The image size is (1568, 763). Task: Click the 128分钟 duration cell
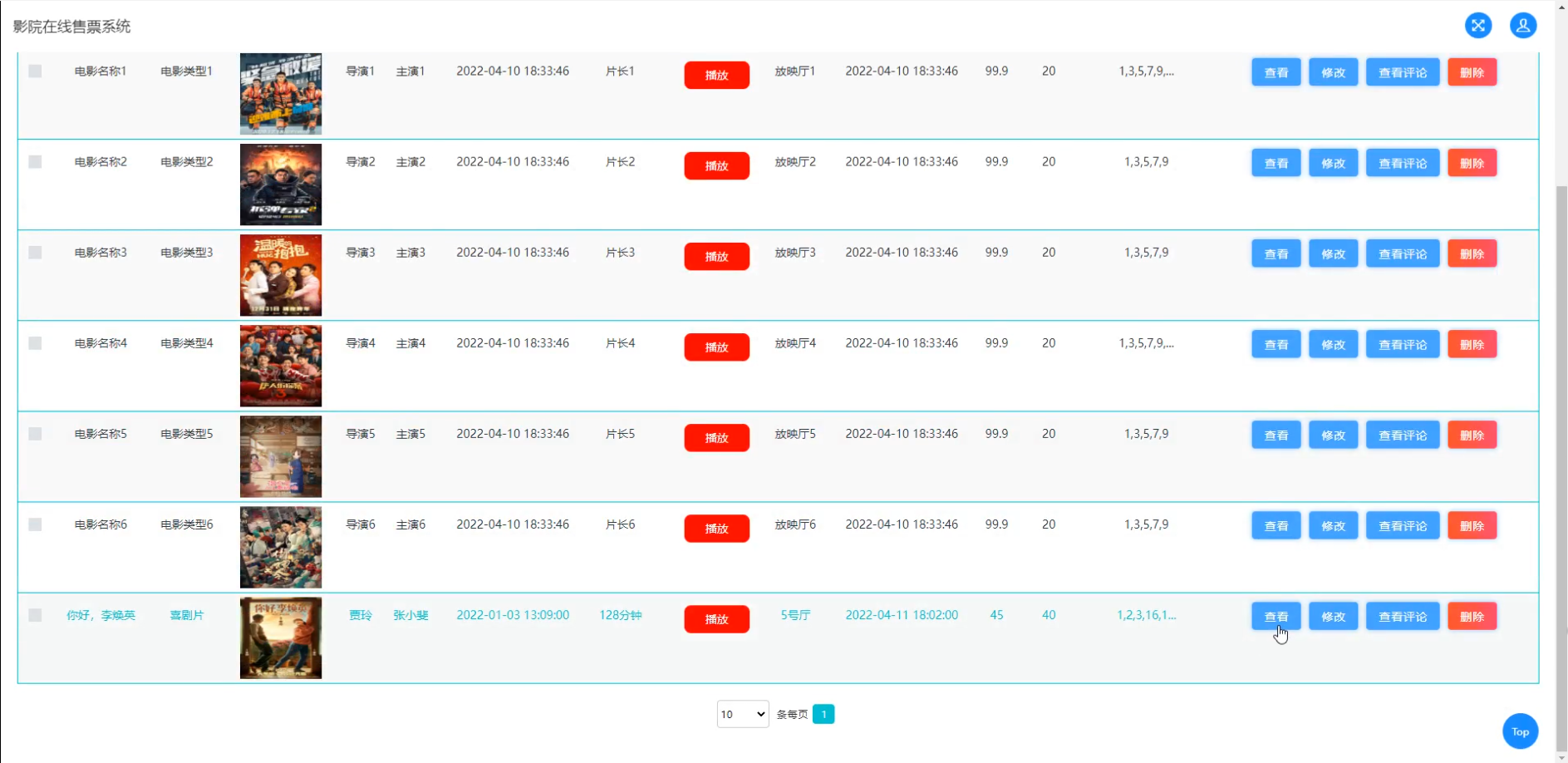point(621,615)
